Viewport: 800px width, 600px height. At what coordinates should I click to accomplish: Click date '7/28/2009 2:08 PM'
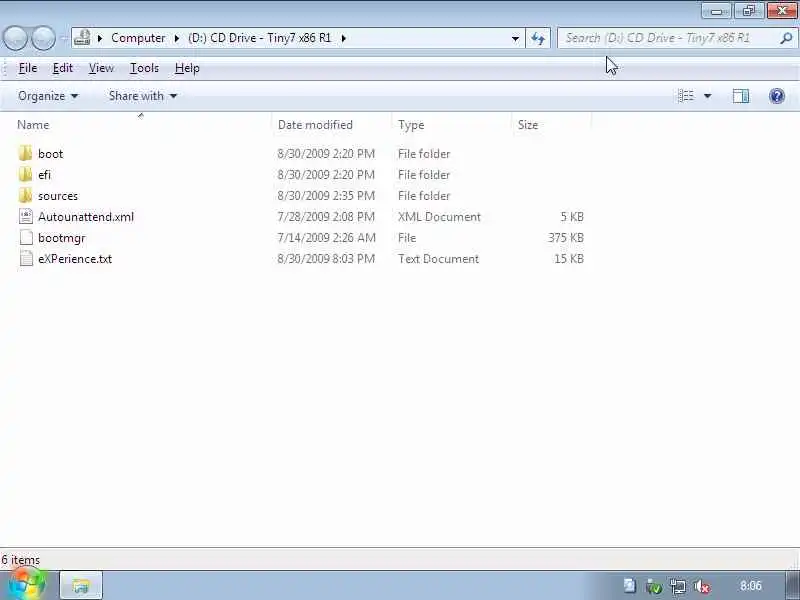pos(326,217)
